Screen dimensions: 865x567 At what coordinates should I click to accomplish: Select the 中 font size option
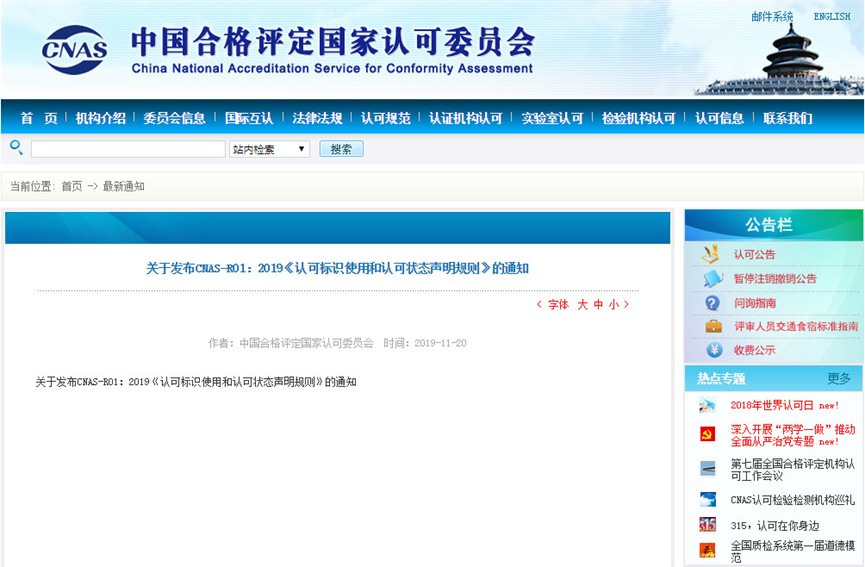[598, 305]
